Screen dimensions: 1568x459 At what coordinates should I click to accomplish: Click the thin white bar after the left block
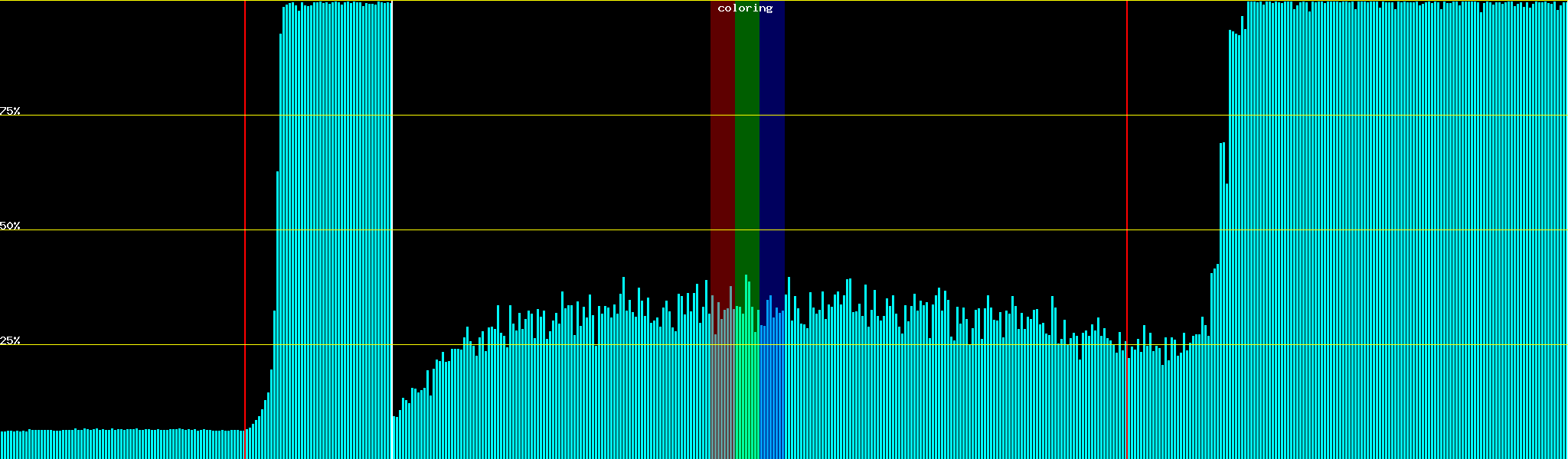[x=393, y=438]
